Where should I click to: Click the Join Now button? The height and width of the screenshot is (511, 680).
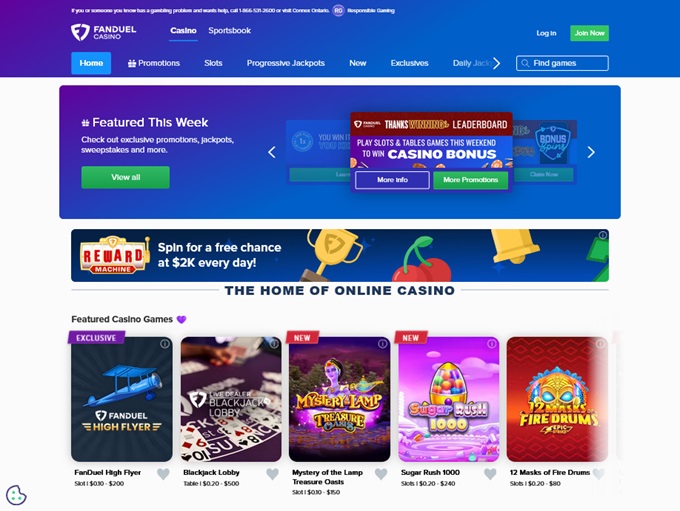point(589,33)
